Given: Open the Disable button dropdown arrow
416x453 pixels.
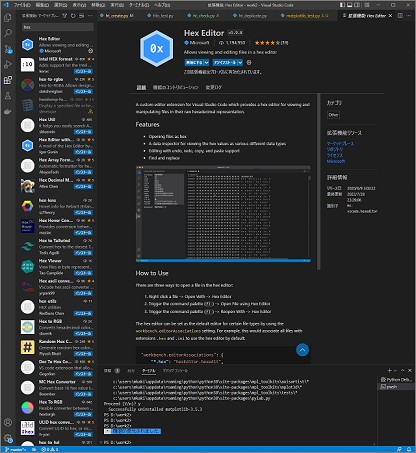Looking at the screenshot, I should pyautogui.click(x=207, y=63).
